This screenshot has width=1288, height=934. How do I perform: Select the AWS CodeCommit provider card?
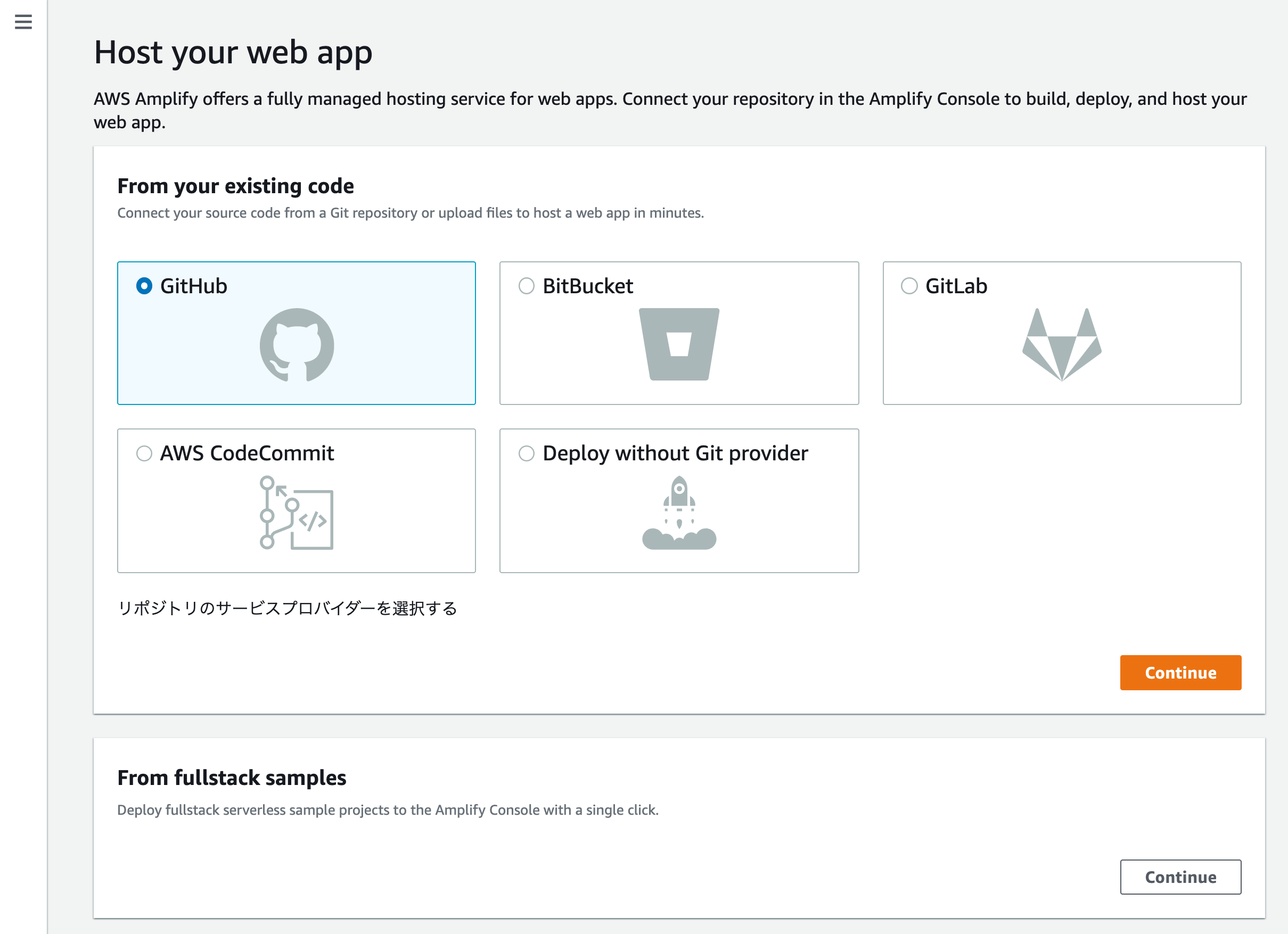(x=297, y=500)
